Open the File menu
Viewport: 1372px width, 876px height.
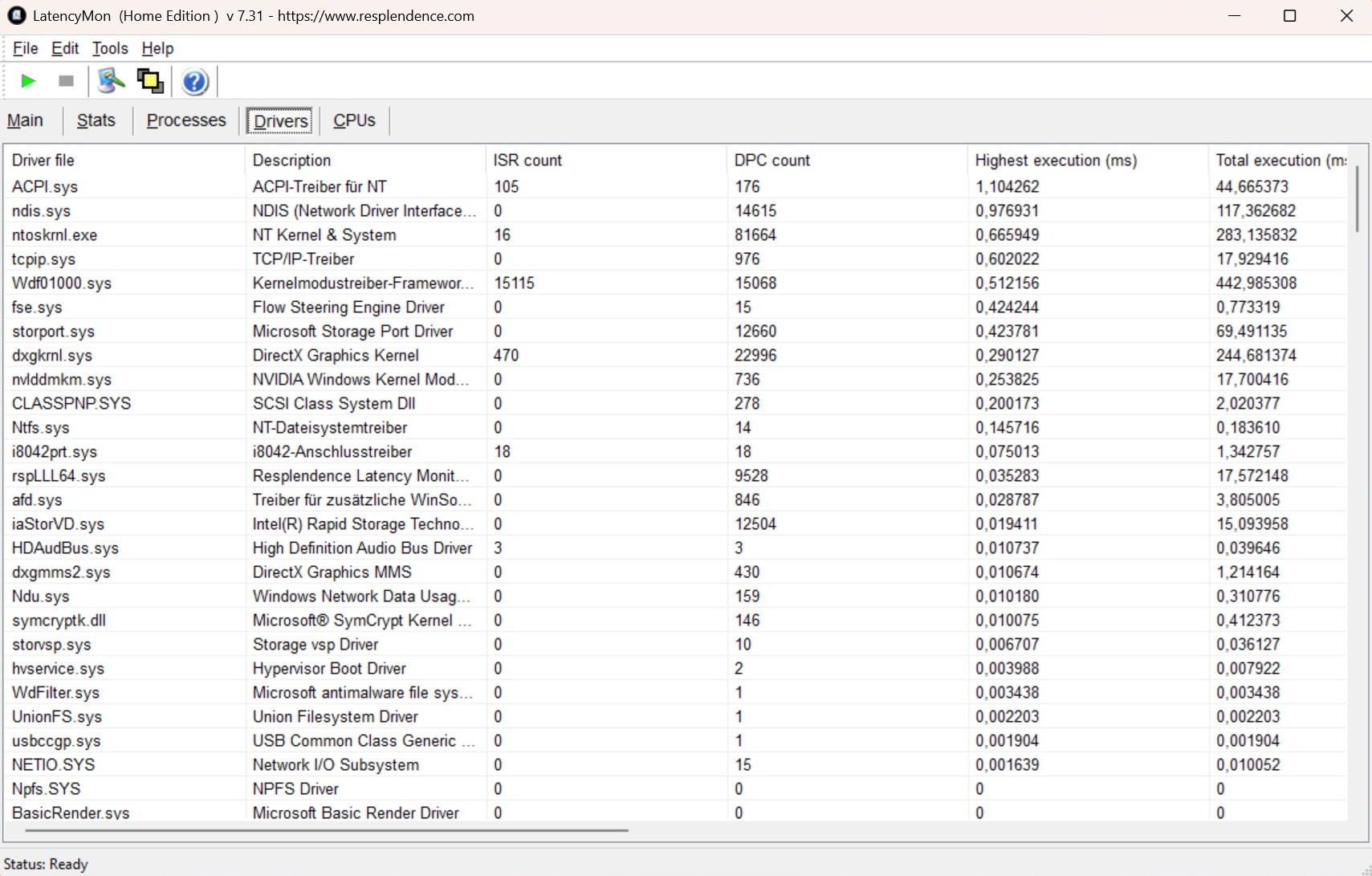pos(26,48)
